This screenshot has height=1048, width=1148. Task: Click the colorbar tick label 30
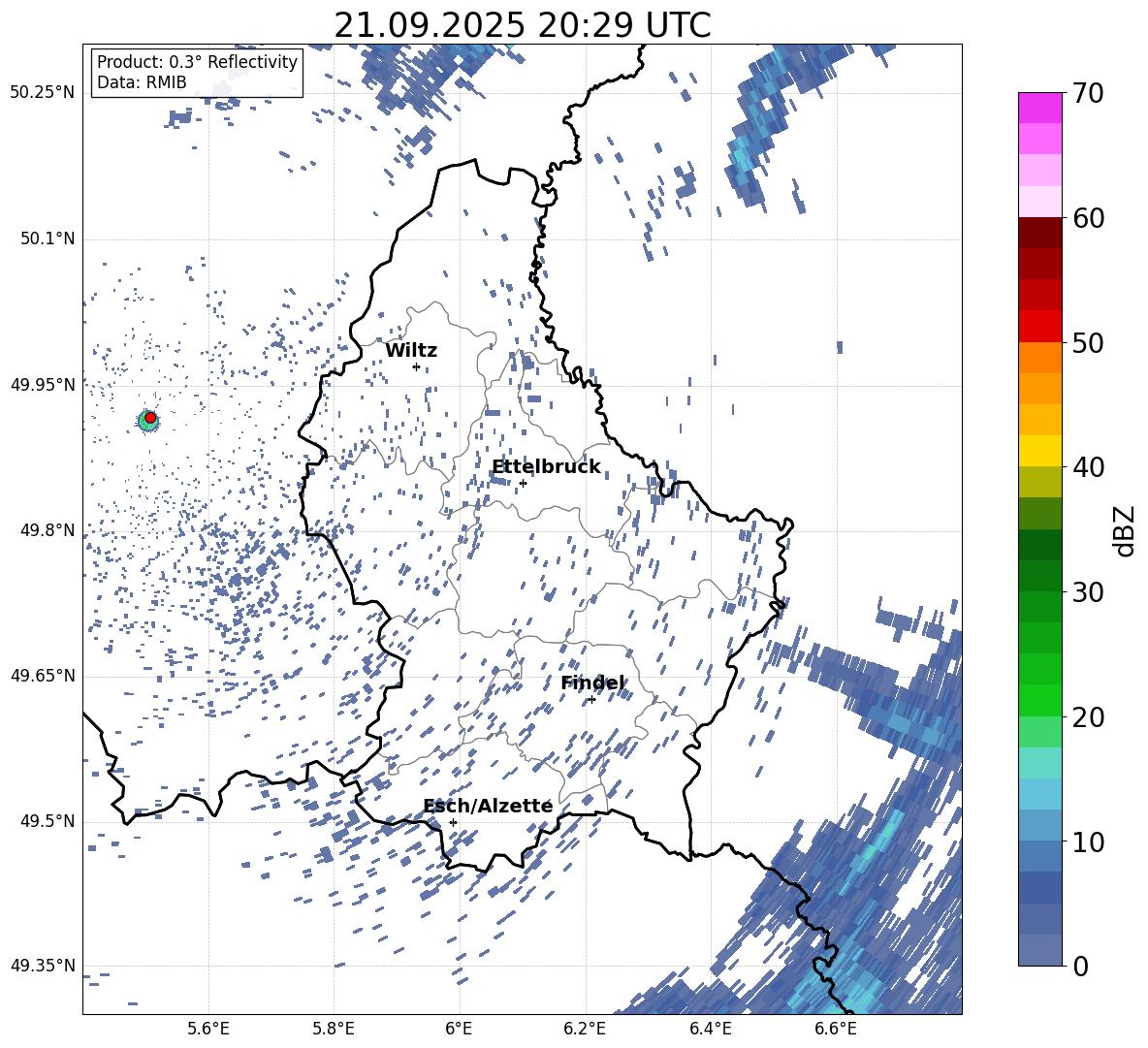coord(1087,592)
